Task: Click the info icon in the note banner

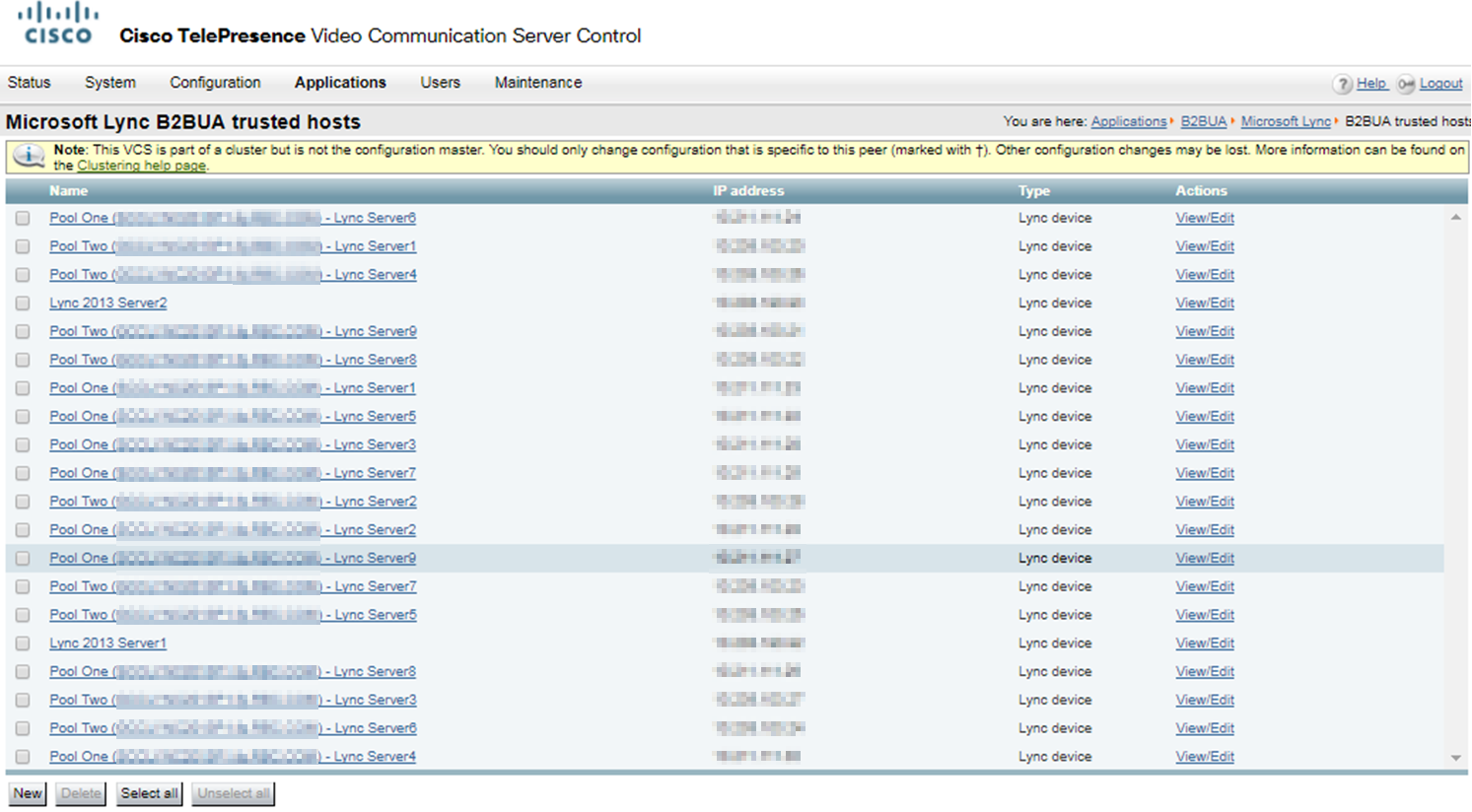Action: tap(29, 157)
